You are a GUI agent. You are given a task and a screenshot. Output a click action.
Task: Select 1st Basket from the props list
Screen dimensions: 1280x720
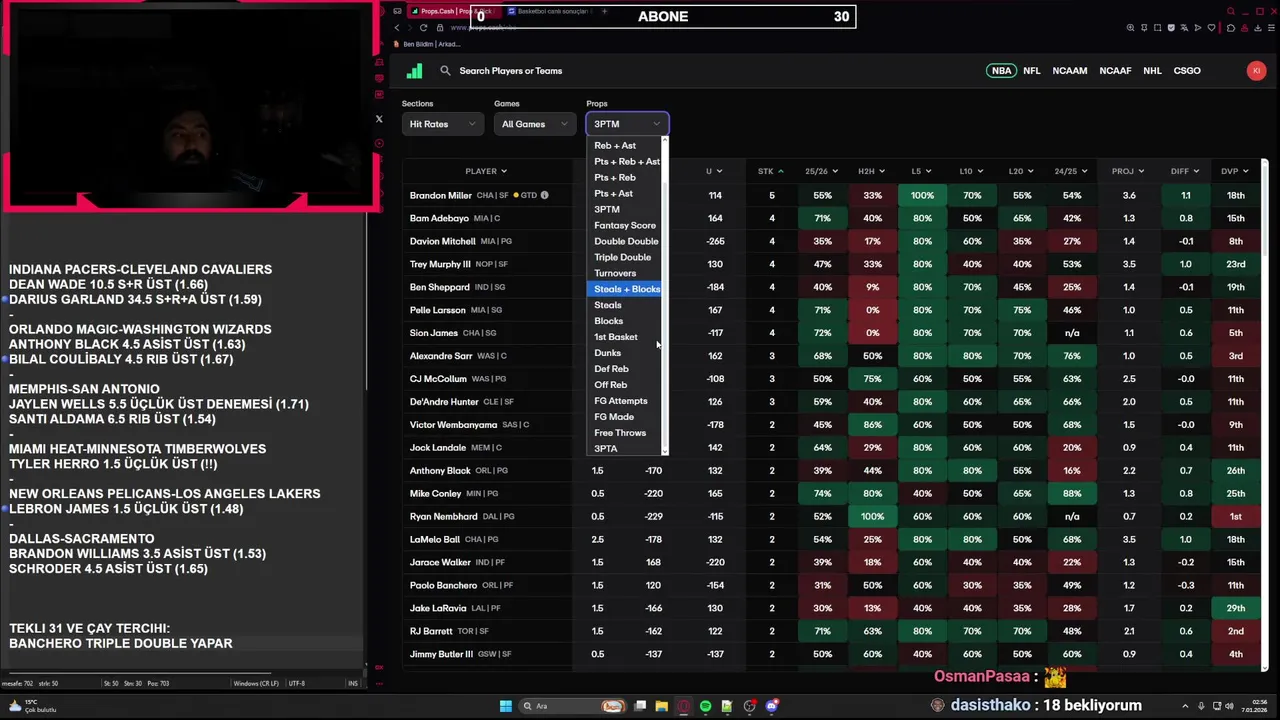tap(625, 337)
